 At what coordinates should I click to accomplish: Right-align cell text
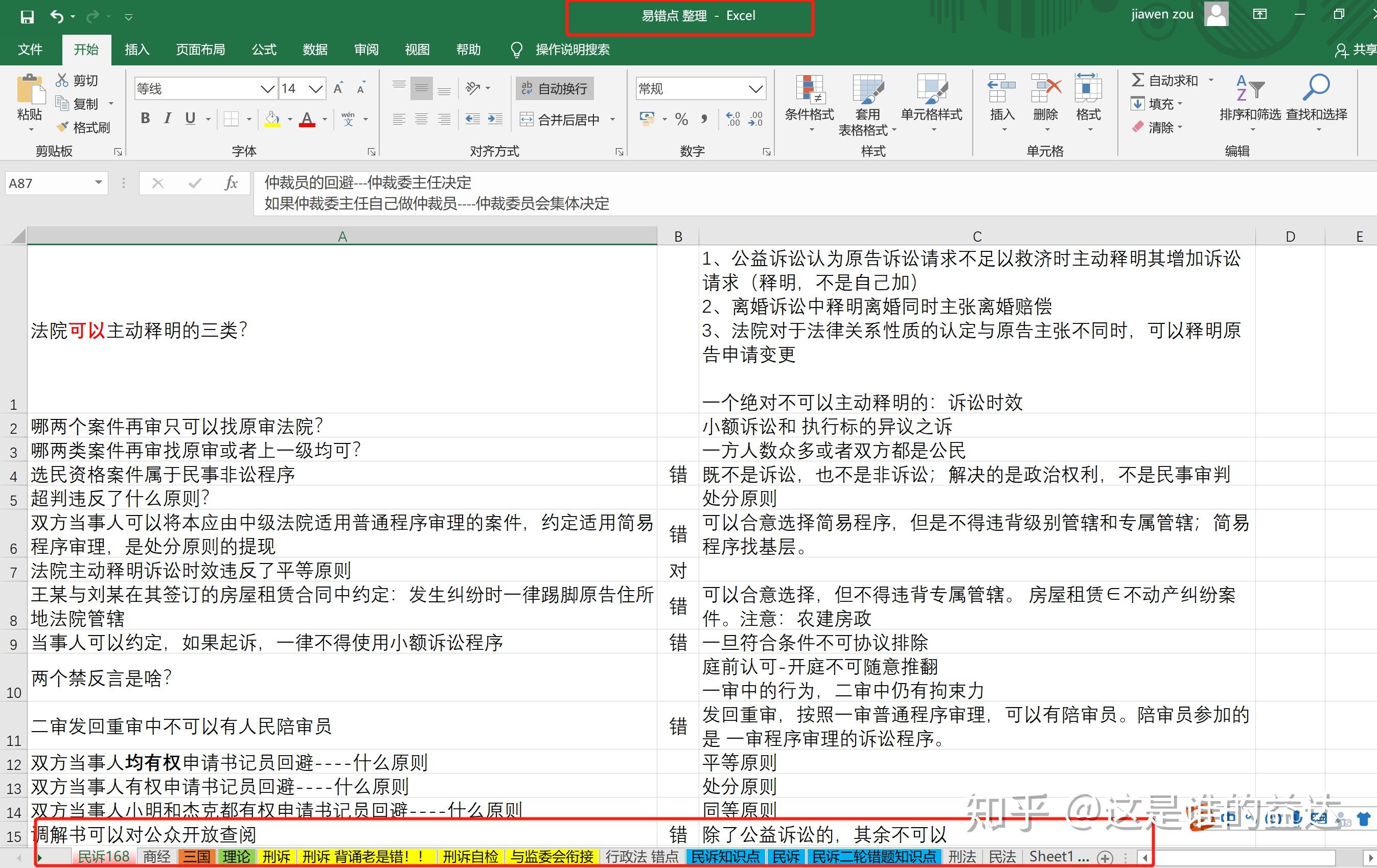[444, 119]
